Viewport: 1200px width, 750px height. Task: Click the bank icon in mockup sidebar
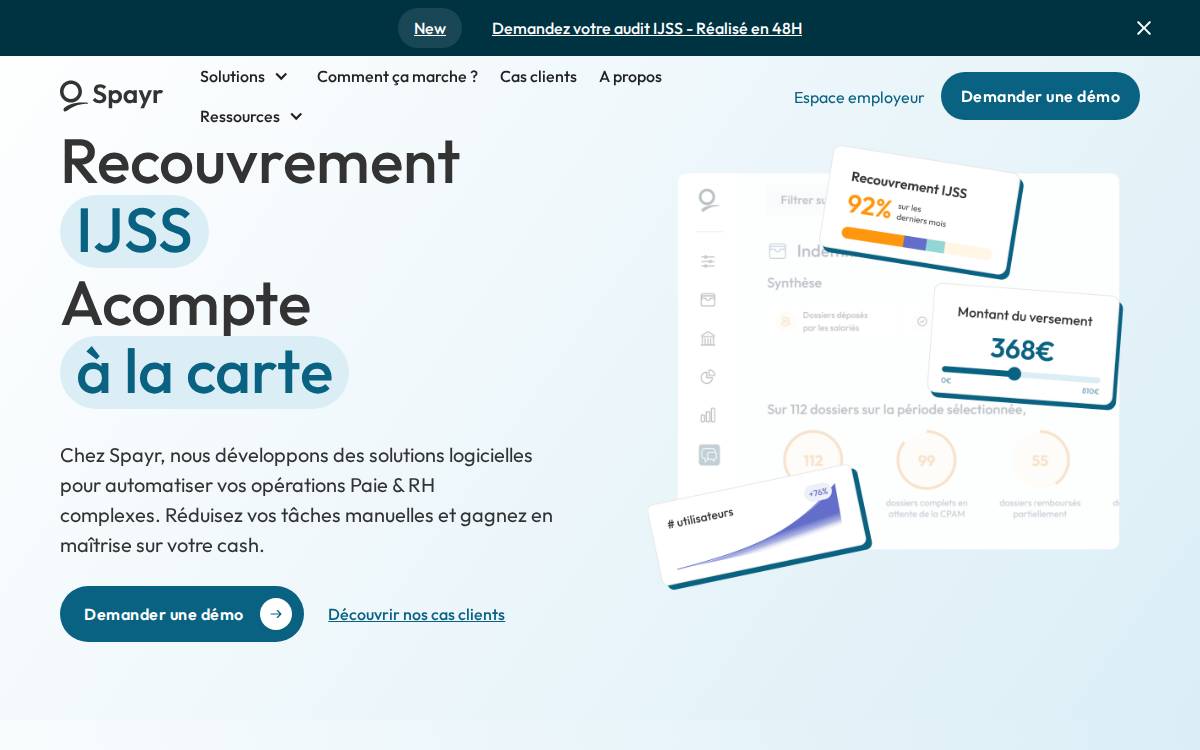708,338
